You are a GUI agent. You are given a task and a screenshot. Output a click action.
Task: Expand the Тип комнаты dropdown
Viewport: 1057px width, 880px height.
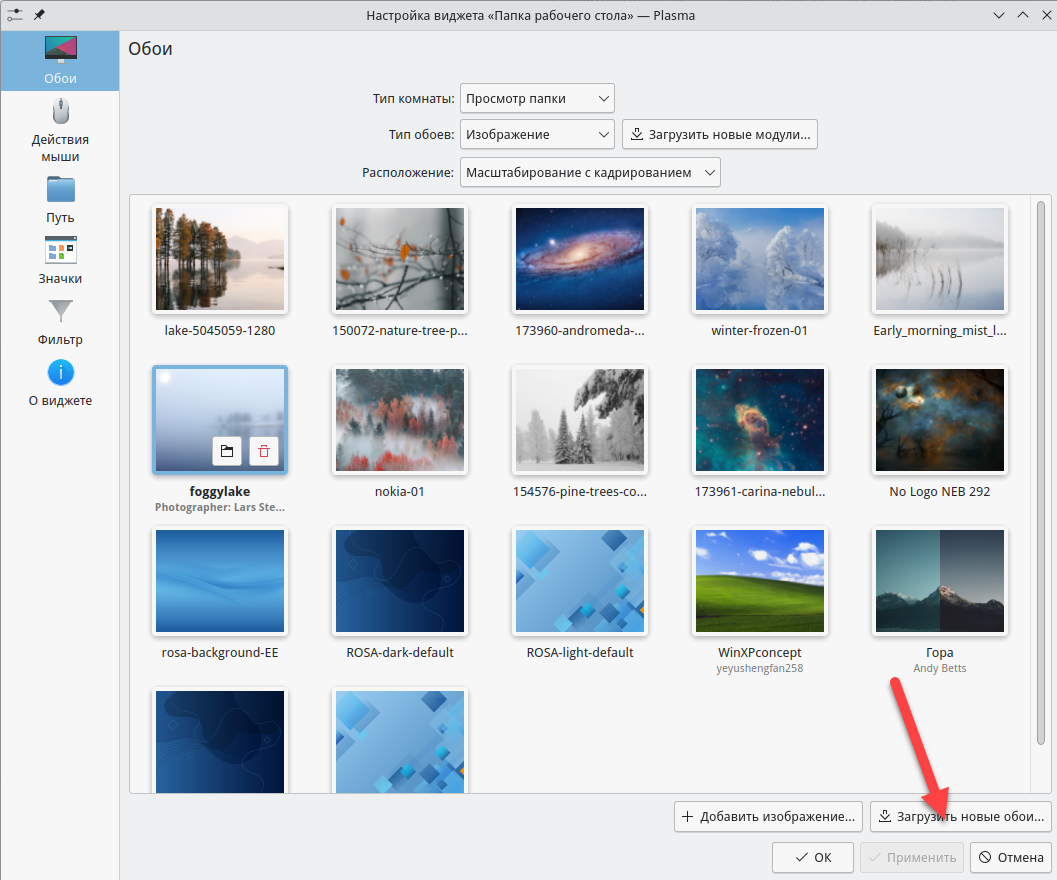pos(537,98)
